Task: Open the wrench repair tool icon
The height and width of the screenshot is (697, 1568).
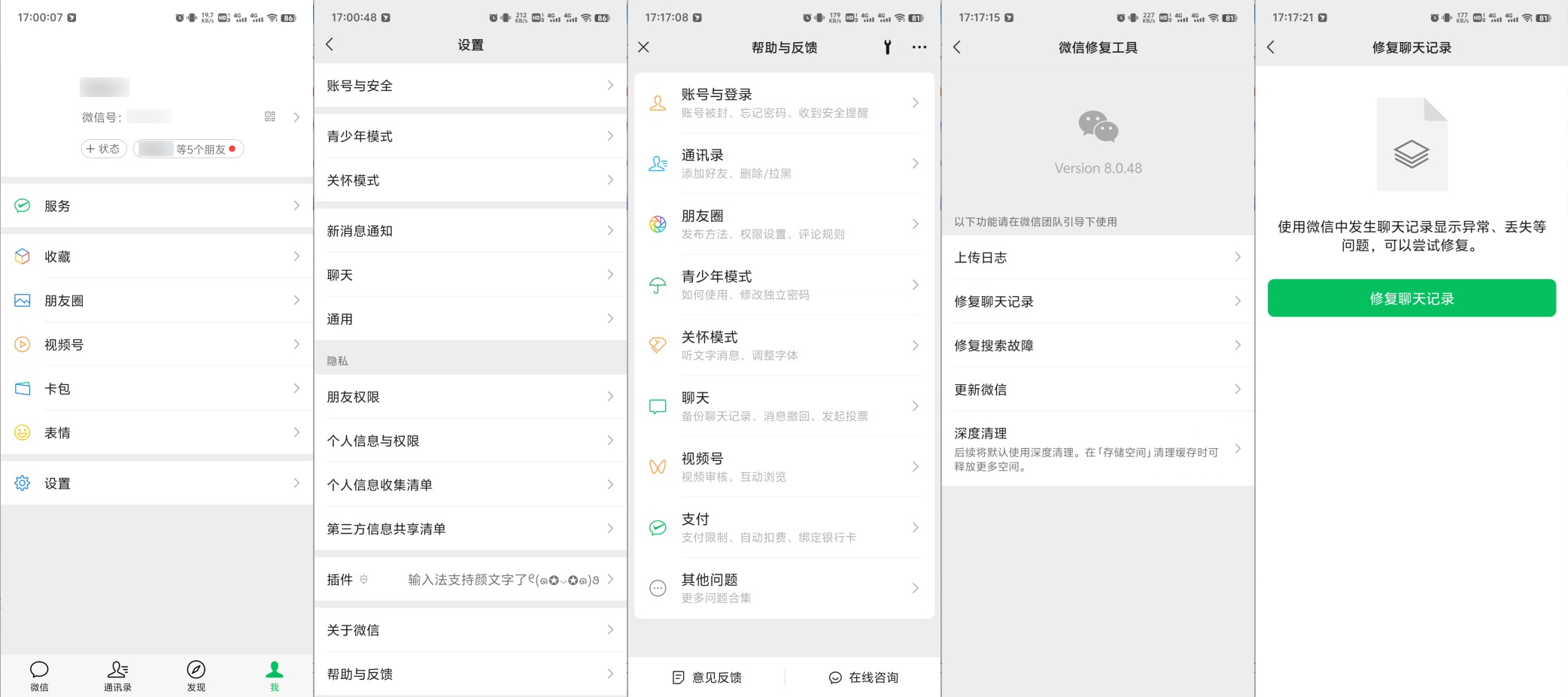Action: (888, 47)
